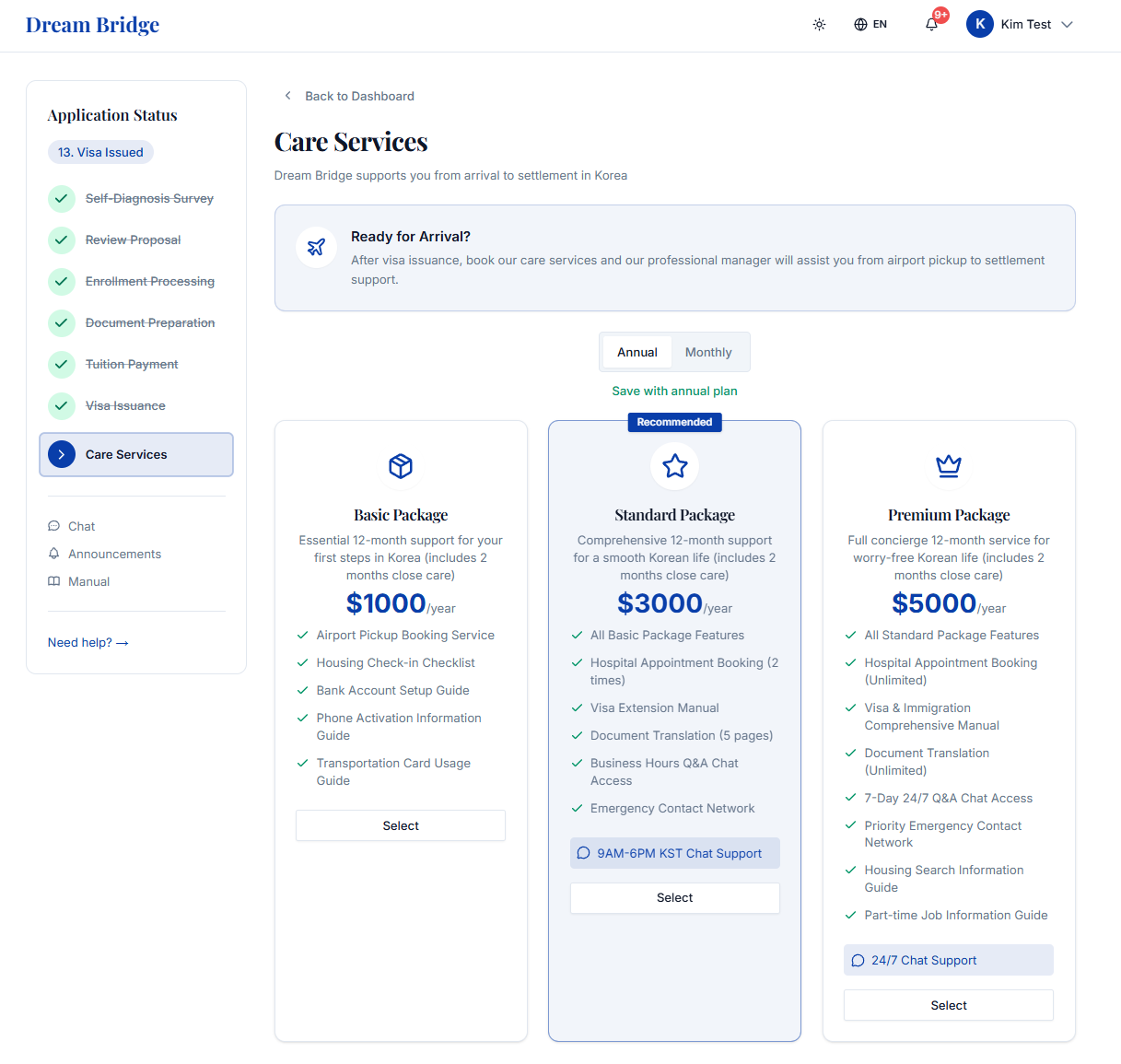The height and width of the screenshot is (1064, 1121).
Task: Click 7-Day 24/7 Q&A Chat Access feature
Action: click(x=949, y=798)
